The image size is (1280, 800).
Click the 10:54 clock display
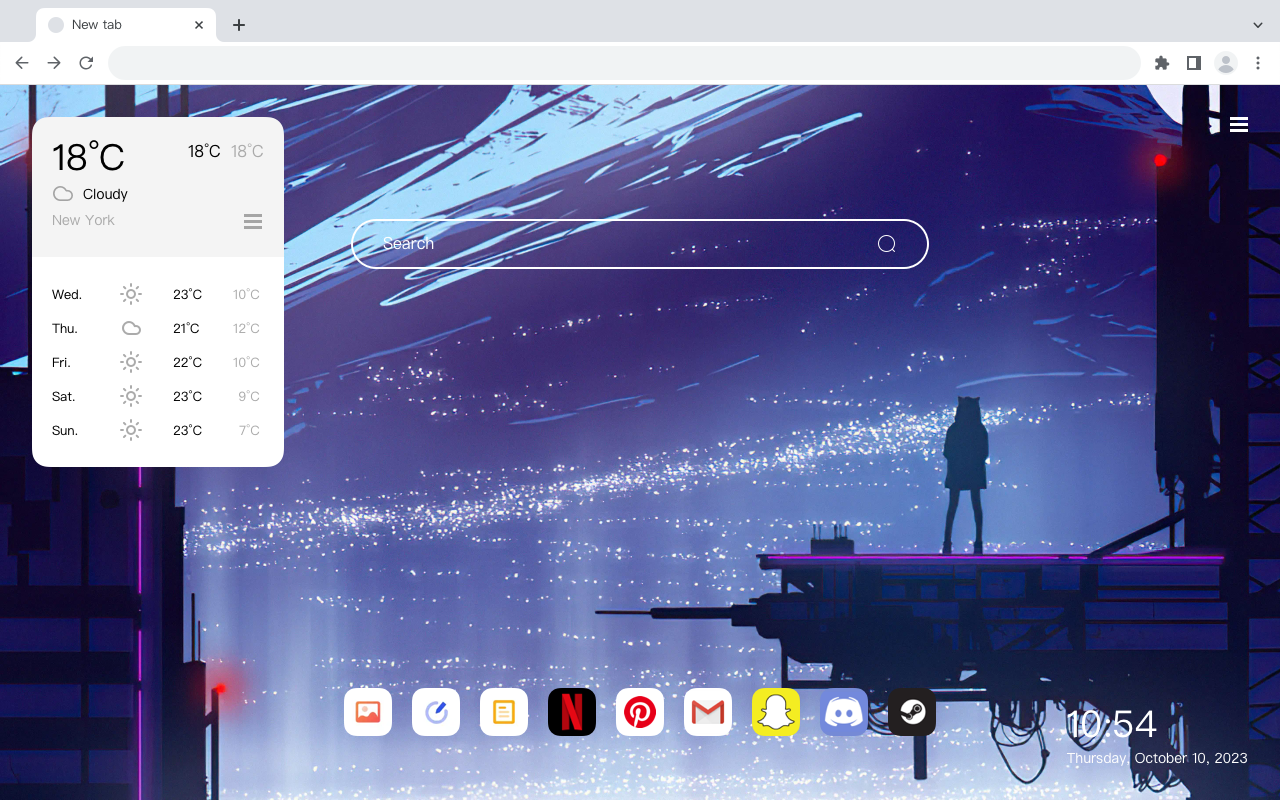point(1112,724)
